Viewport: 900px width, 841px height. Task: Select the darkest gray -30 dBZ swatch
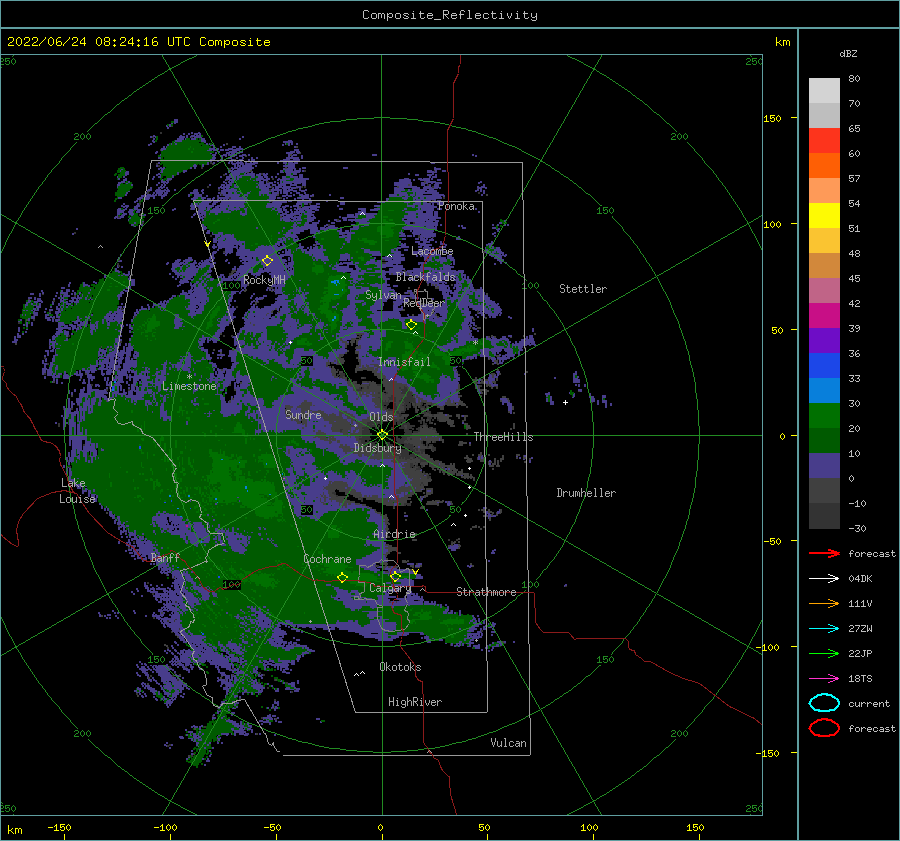pos(824,516)
